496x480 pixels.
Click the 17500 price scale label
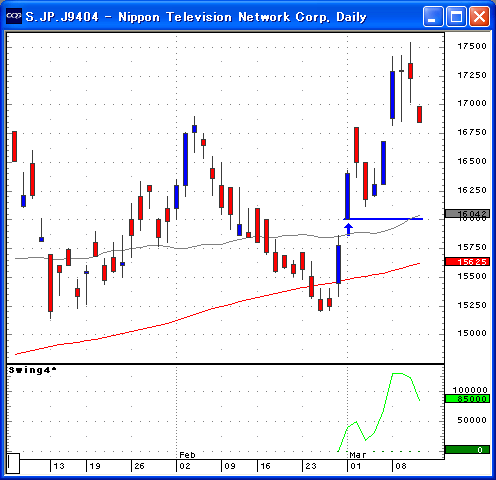tap(472, 46)
